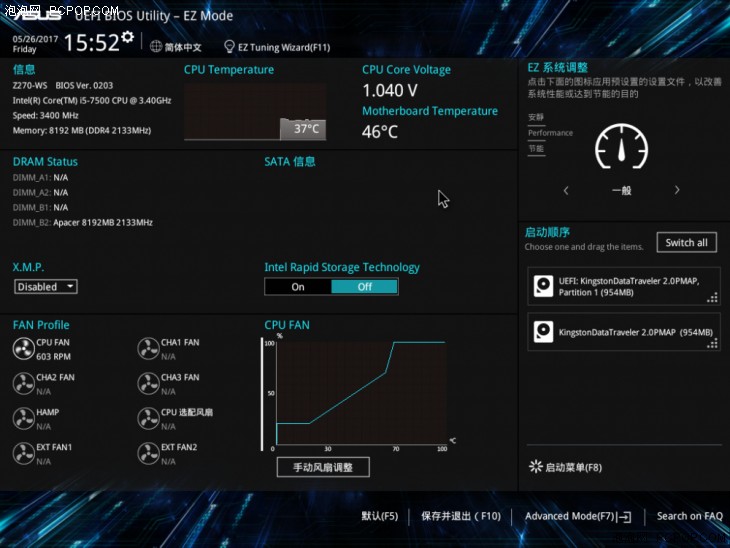
Task: Click the 15:52 clock display
Action: tap(92, 42)
